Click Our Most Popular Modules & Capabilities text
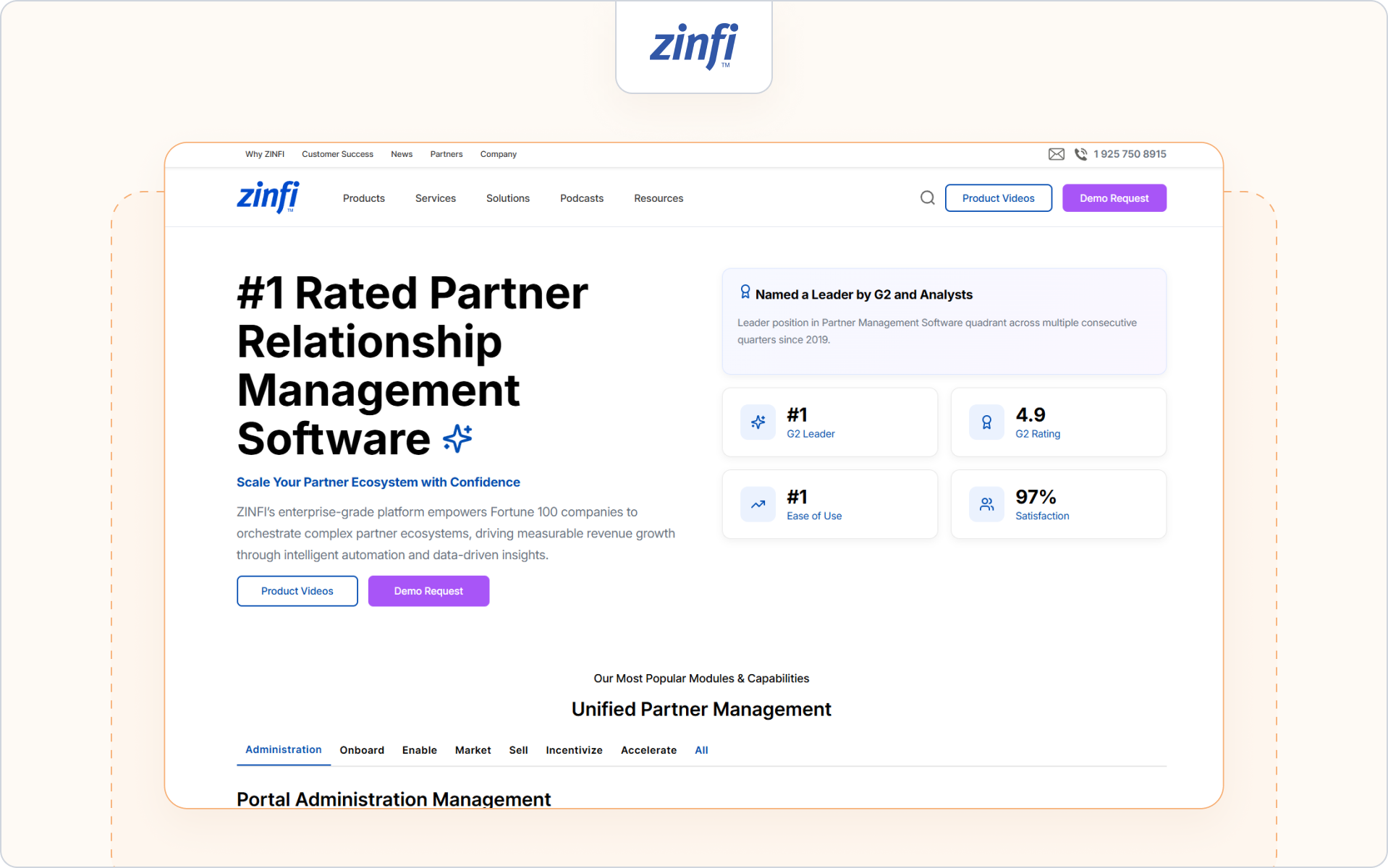This screenshot has height=868, width=1388. pyautogui.click(x=701, y=678)
